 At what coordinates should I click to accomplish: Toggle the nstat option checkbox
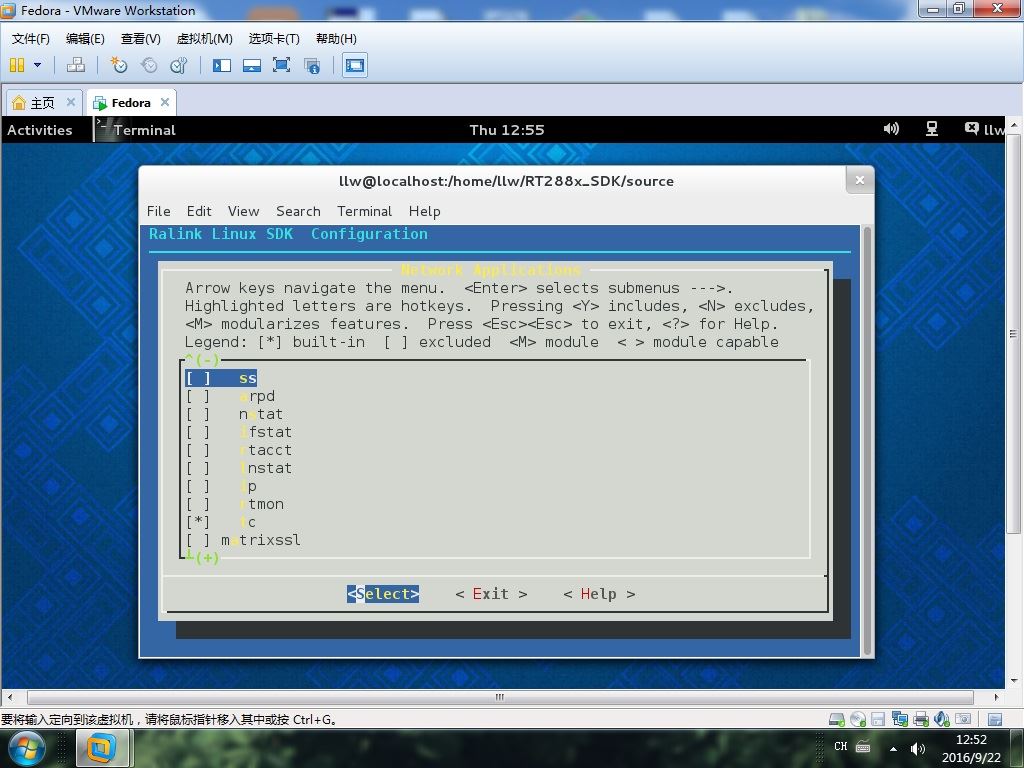(199, 414)
